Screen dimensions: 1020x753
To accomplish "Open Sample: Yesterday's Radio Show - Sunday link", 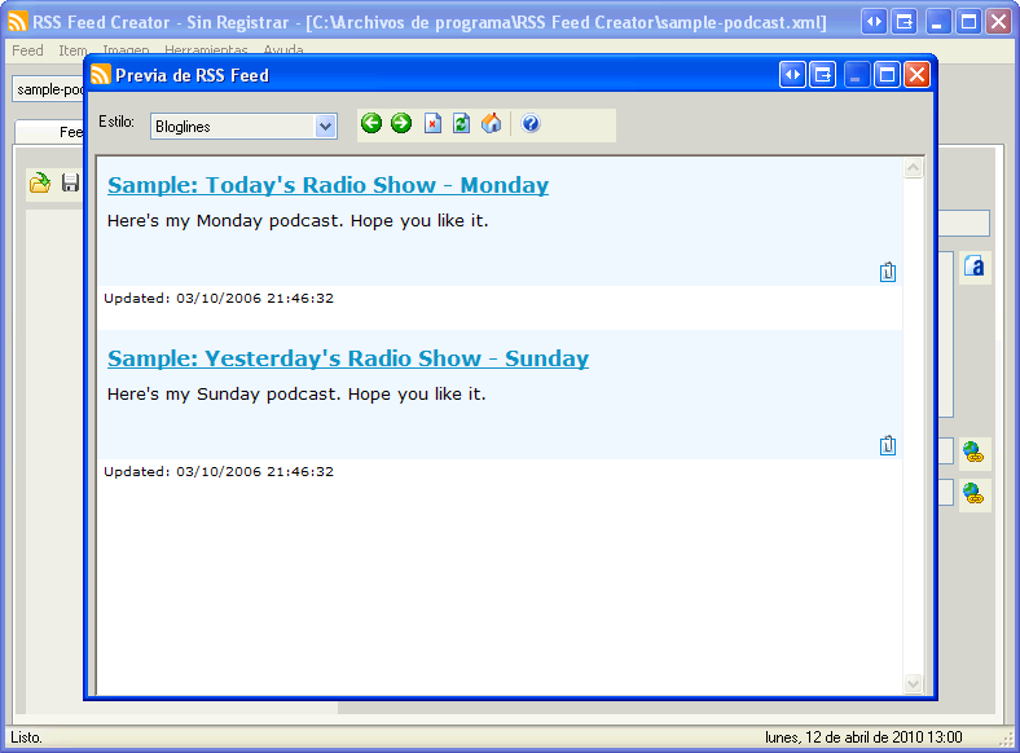I will coord(348,359).
